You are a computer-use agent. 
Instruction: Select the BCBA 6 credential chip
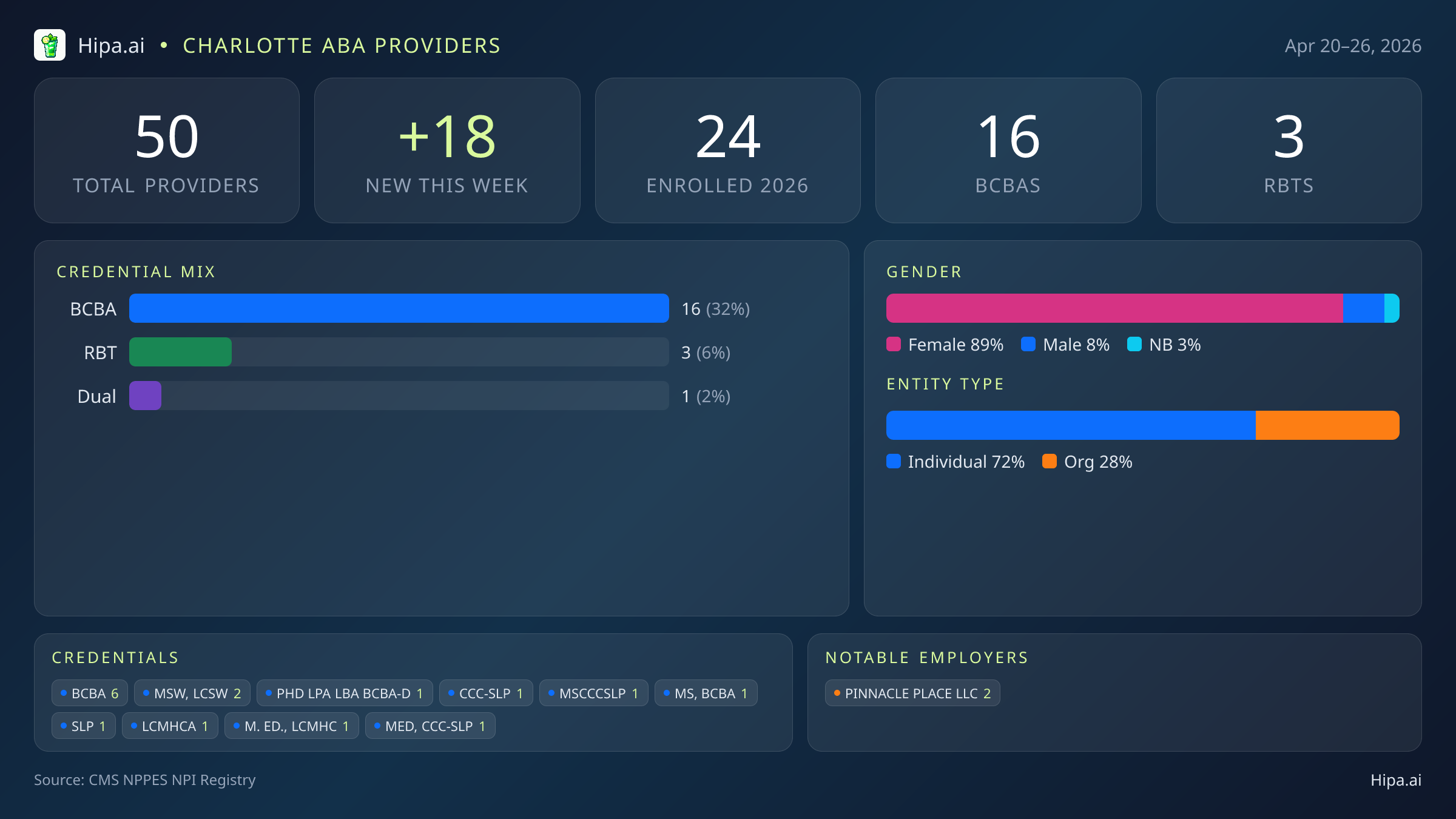tap(90, 693)
